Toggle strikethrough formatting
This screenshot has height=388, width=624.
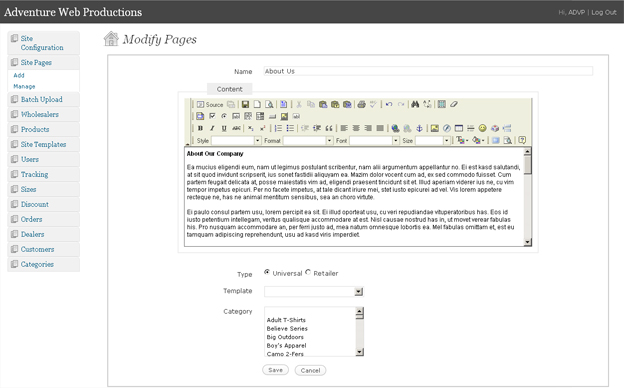pyautogui.click(x=236, y=128)
